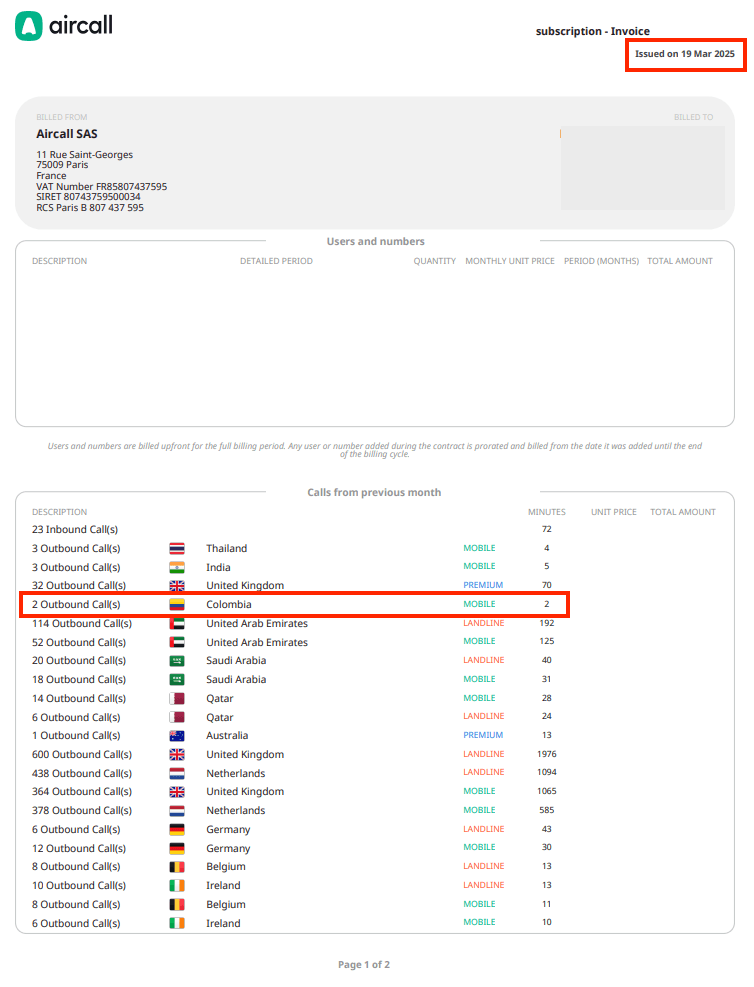Click the flag in the United Kingdom PREMIUM row
754x987 pixels.
click(x=177, y=586)
